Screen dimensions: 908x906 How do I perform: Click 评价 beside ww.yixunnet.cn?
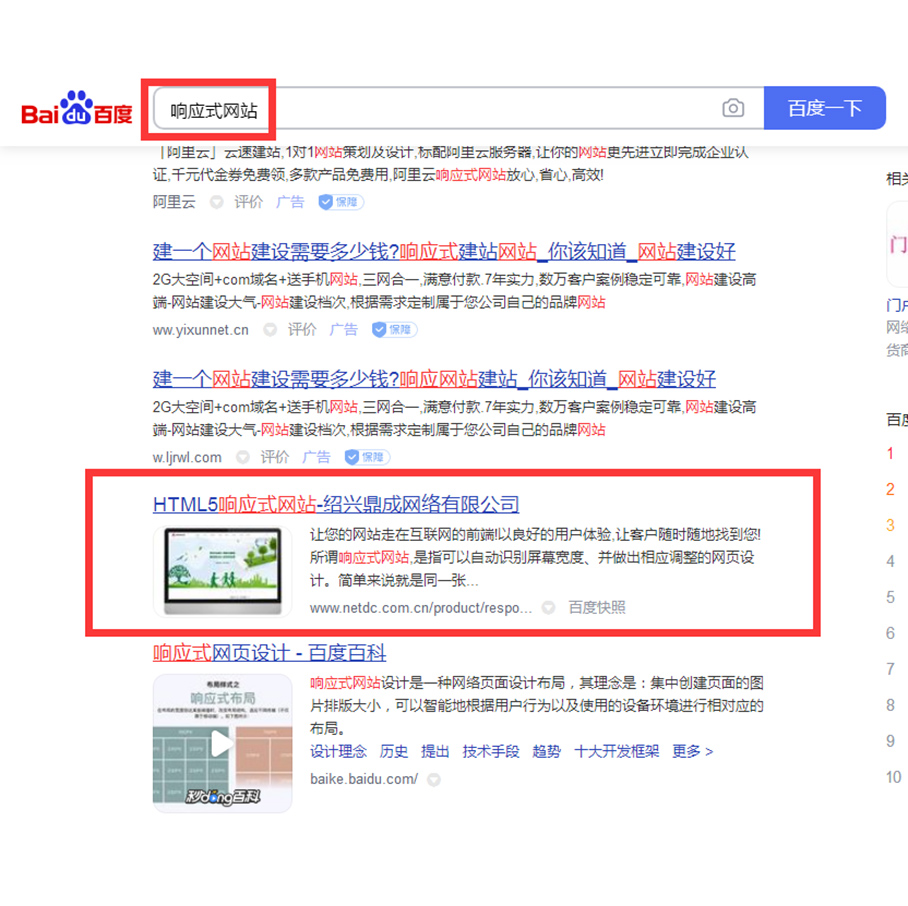[x=302, y=330]
